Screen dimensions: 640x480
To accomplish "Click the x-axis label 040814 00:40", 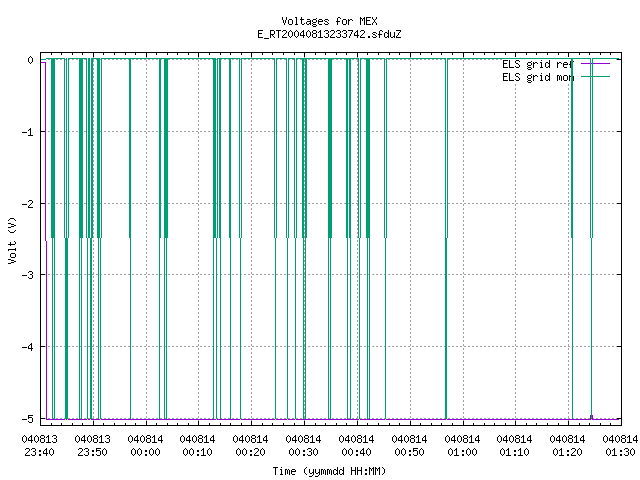I will [x=356, y=446].
